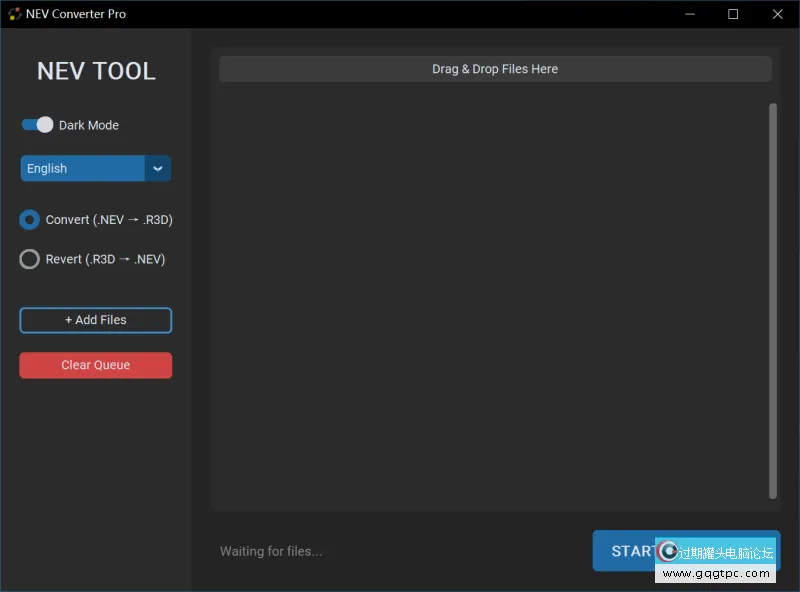Click inside the empty file queue area

click(x=490, y=300)
